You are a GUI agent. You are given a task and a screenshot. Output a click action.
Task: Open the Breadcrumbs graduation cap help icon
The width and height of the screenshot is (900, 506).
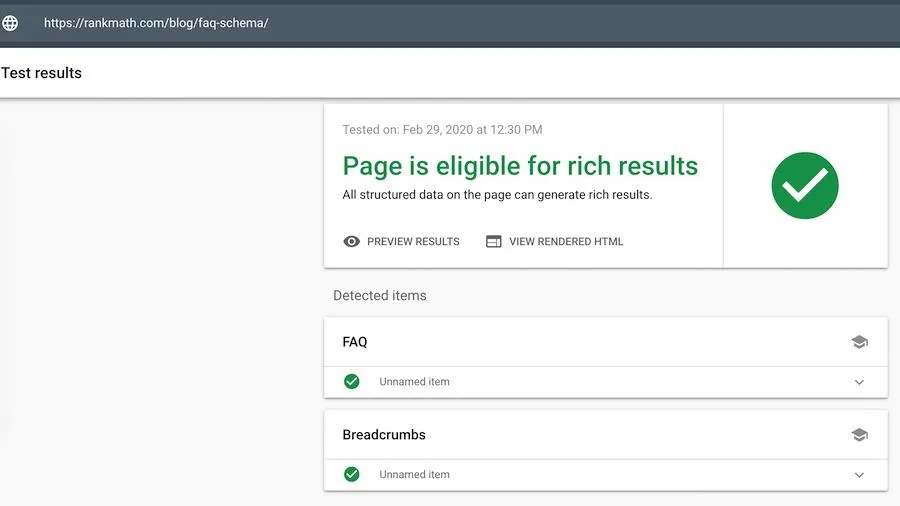[859, 435]
